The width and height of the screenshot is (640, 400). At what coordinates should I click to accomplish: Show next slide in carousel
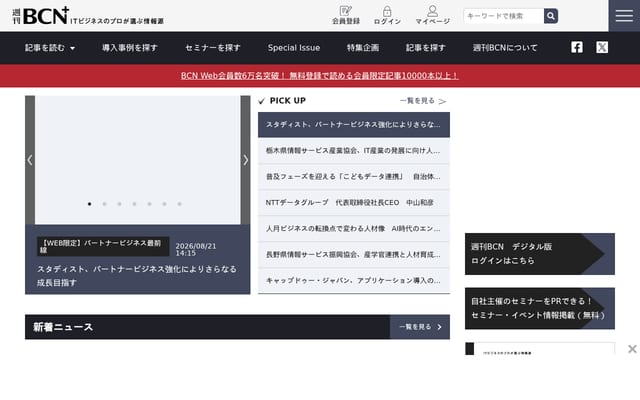coord(245,160)
